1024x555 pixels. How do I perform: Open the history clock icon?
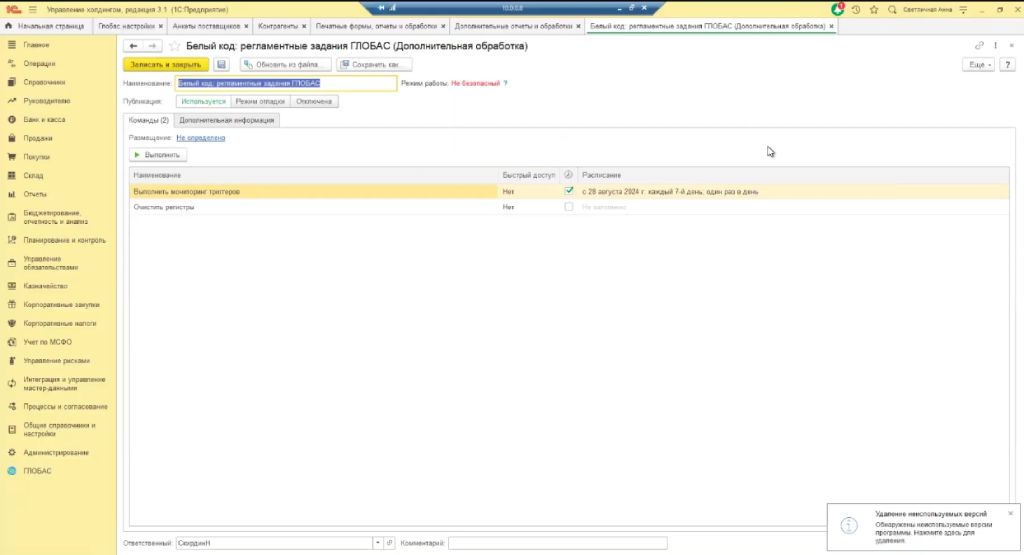pos(855,9)
